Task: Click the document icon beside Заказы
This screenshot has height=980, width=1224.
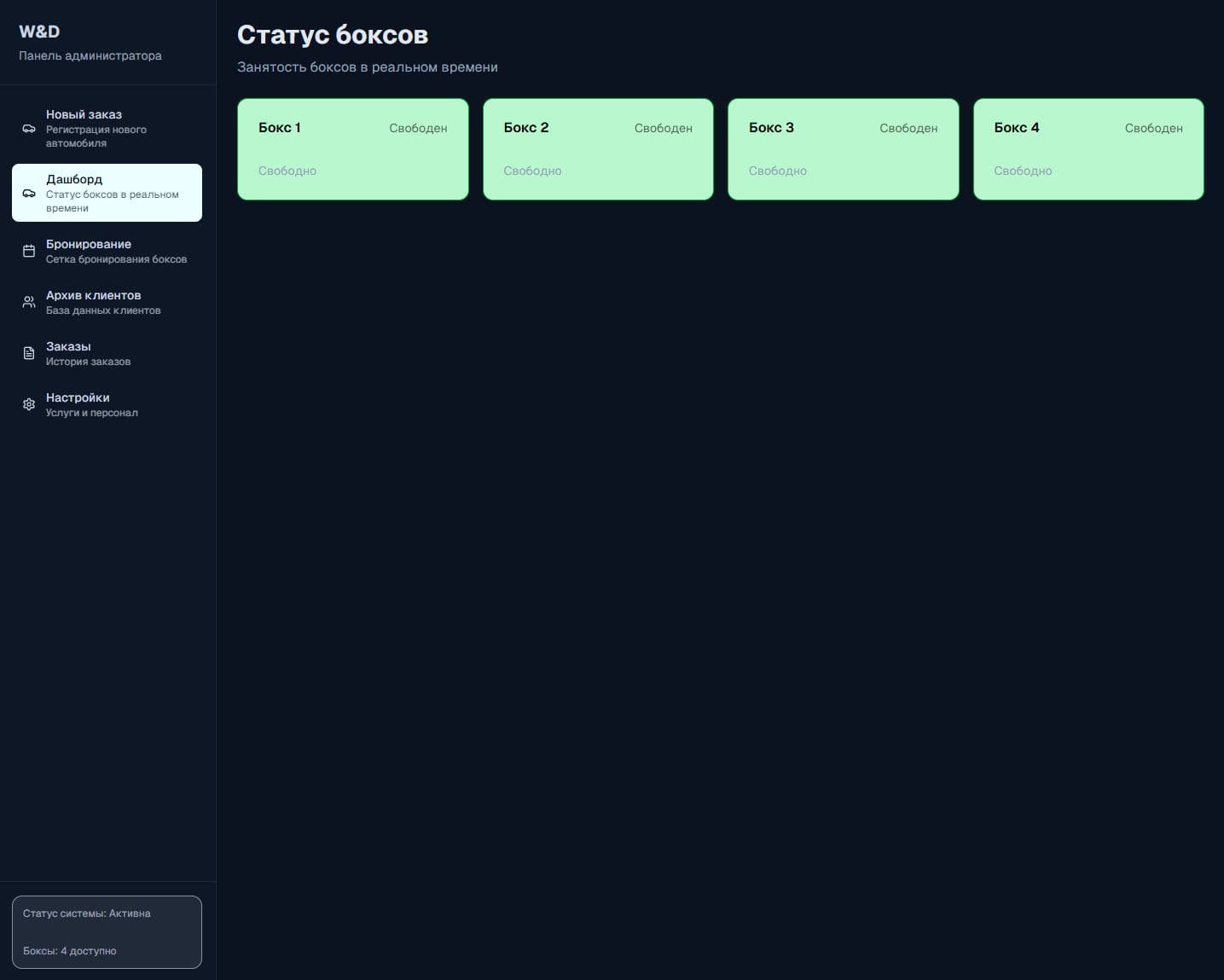Action: click(x=29, y=354)
